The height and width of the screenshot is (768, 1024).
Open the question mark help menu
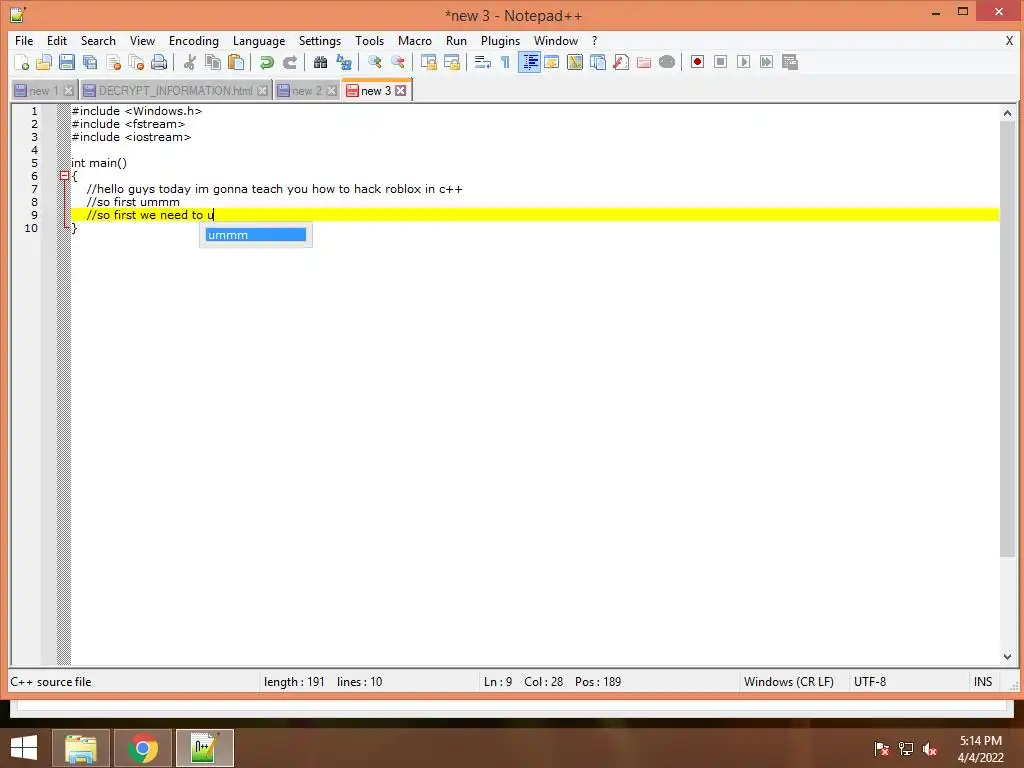click(x=594, y=40)
